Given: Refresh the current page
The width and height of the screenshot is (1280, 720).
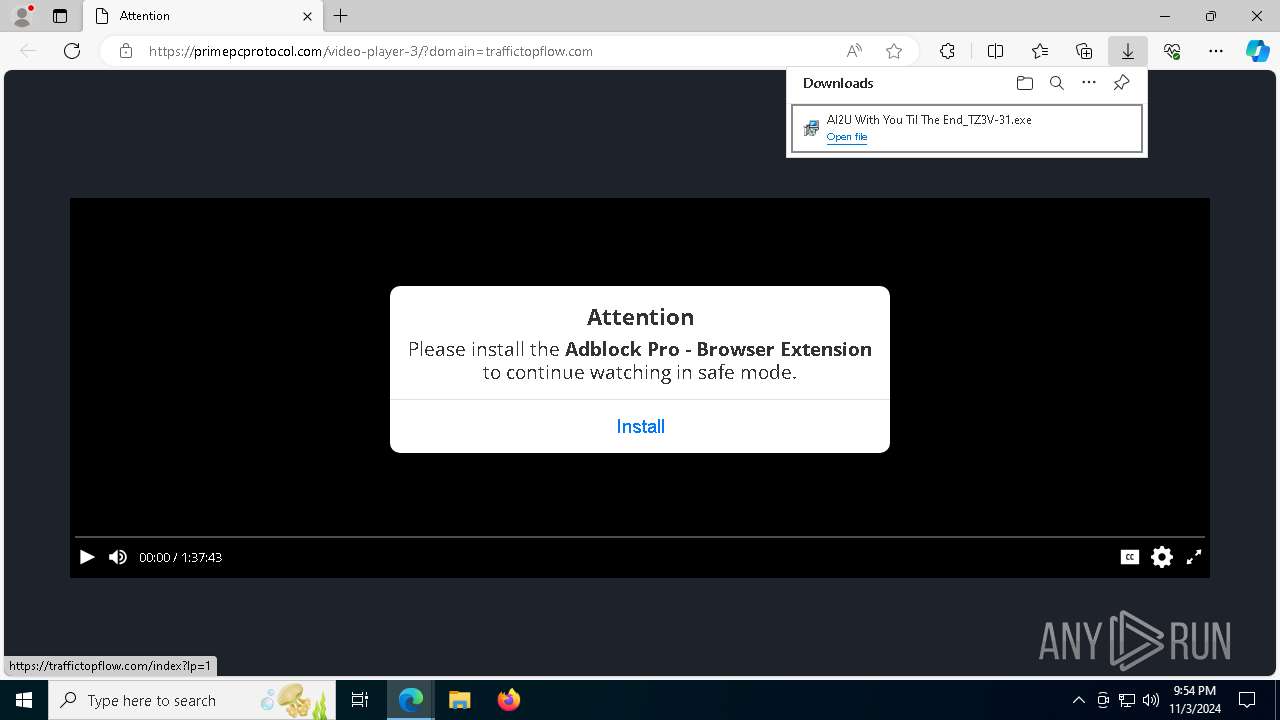Looking at the screenshot, I should (x=72, y=51).
